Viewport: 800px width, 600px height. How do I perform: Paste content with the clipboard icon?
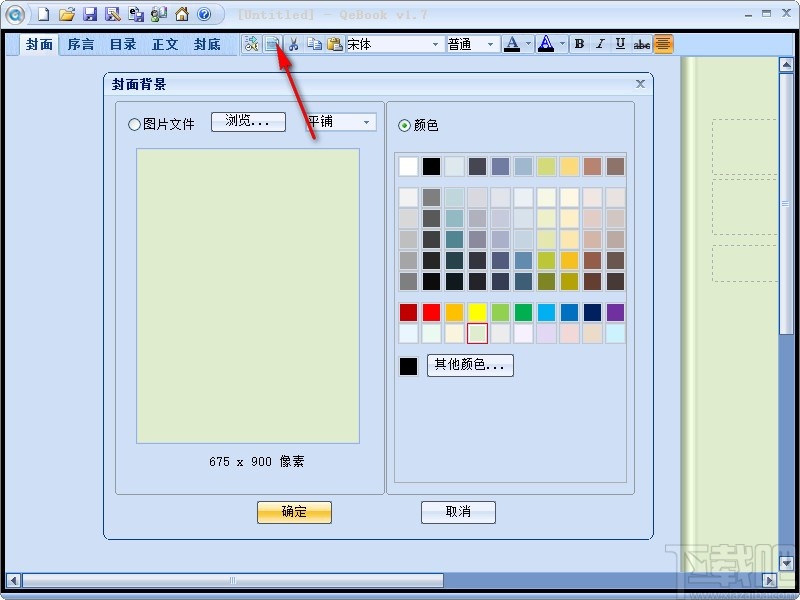[335, 44]
